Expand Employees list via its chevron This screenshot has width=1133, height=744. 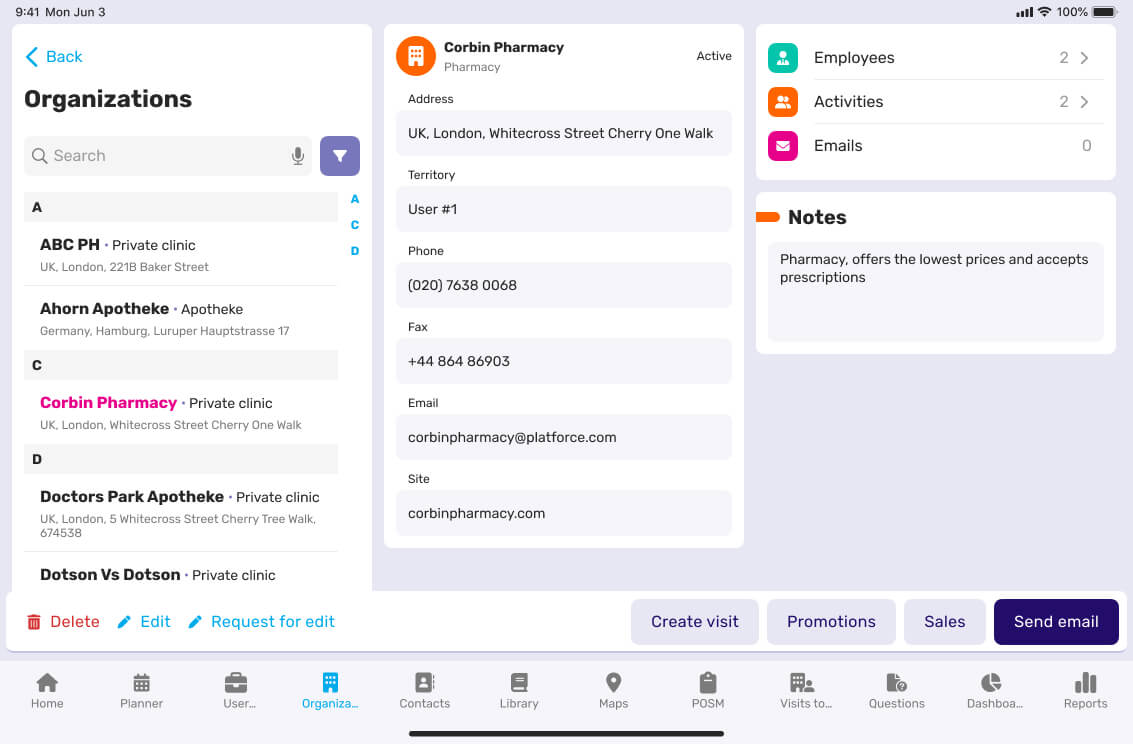[x=1084, y=58]
